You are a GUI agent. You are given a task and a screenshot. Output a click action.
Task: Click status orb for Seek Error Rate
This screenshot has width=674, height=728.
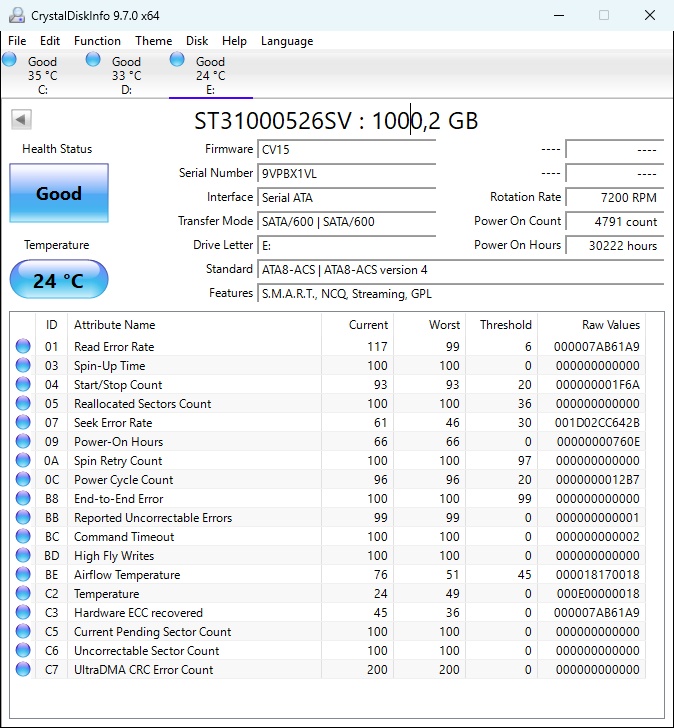(x=23, y=422)
